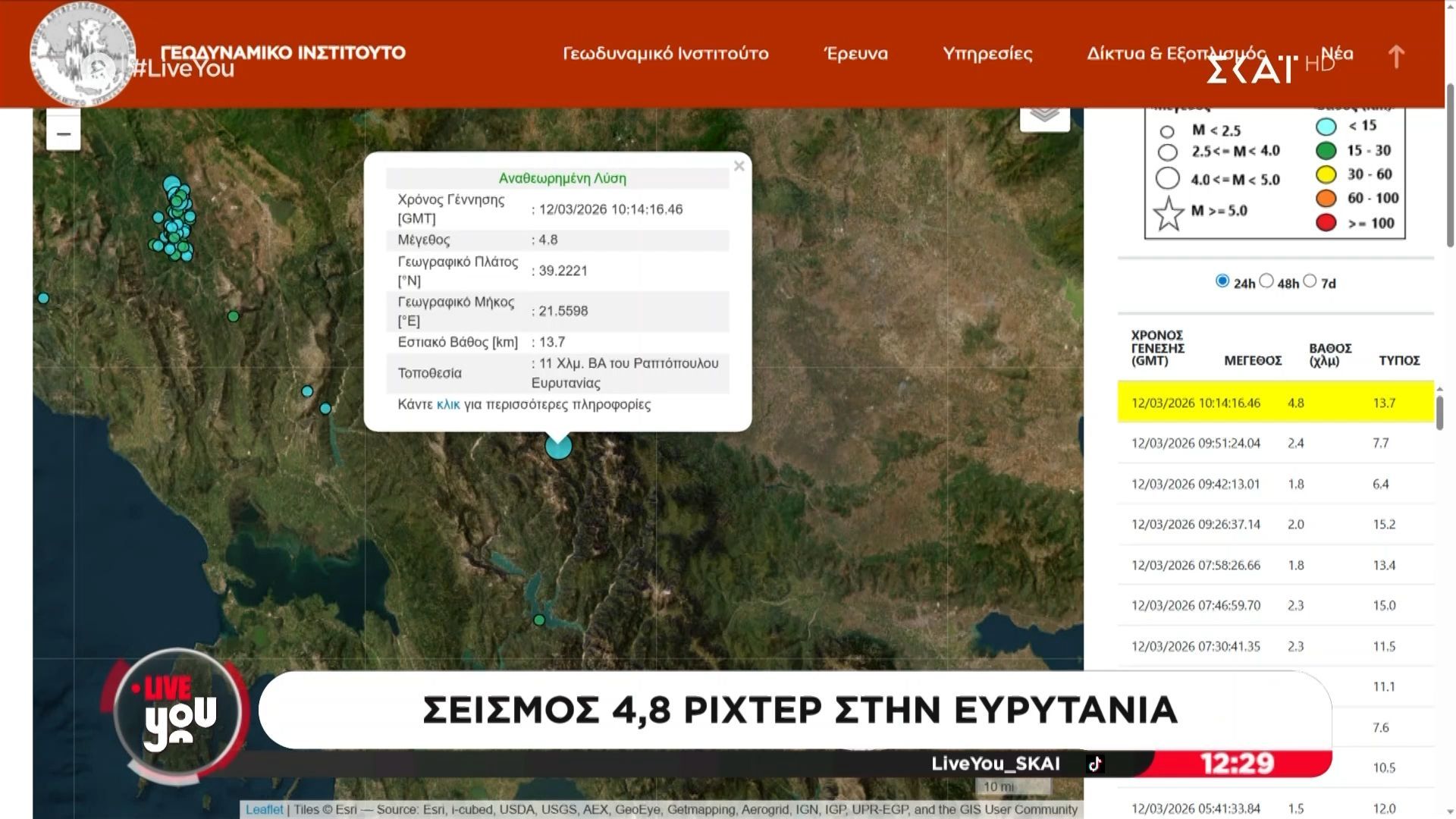Select the 07:58:26.66 earthquake row

click(1276, 565)
